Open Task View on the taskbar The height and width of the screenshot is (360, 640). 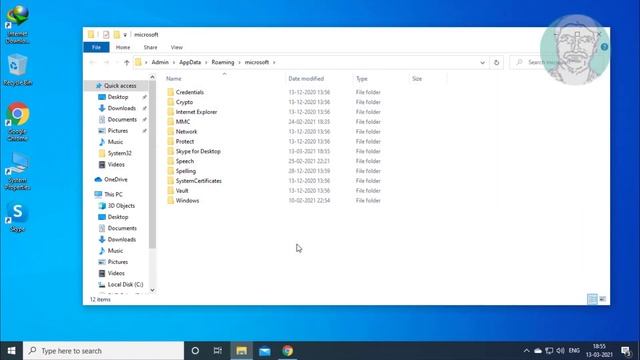click(x=218, y=351)
